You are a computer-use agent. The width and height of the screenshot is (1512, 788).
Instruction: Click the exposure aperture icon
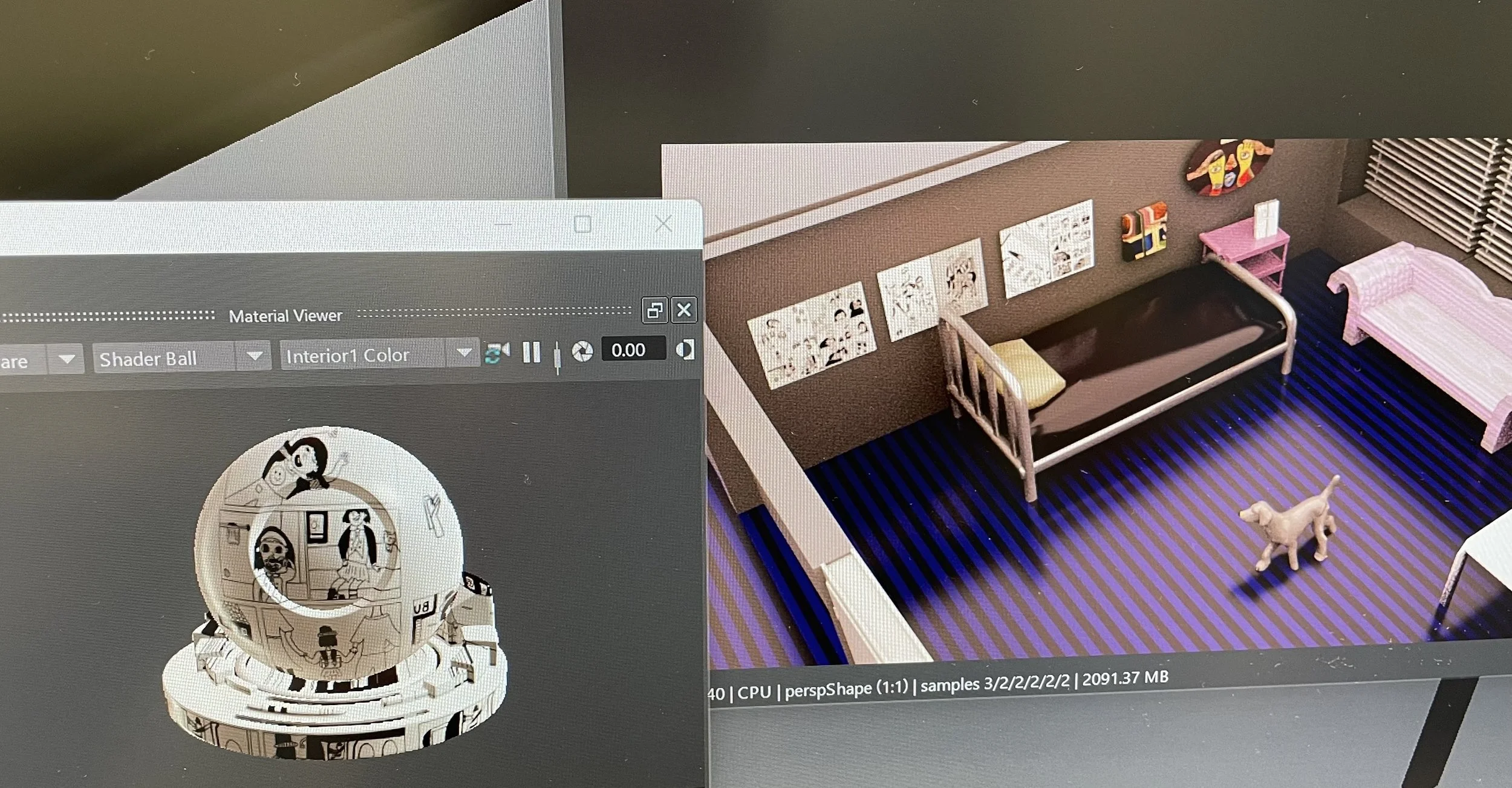point(582,351)
